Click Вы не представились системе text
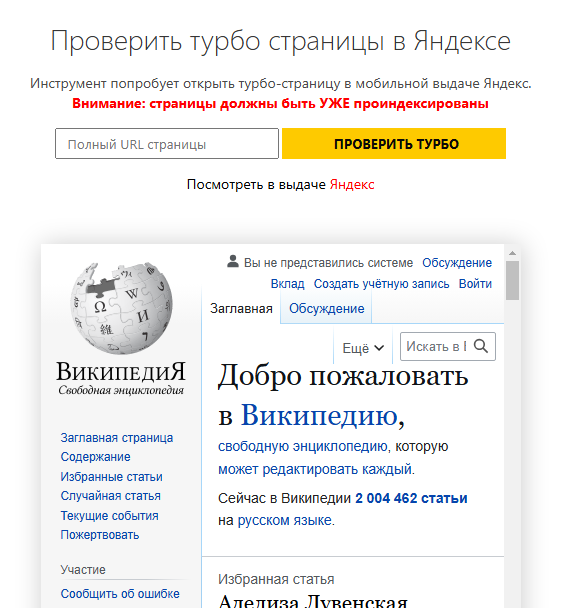This screenshot has width=580, height=608. pyautogui.click(x=328, y=263)
